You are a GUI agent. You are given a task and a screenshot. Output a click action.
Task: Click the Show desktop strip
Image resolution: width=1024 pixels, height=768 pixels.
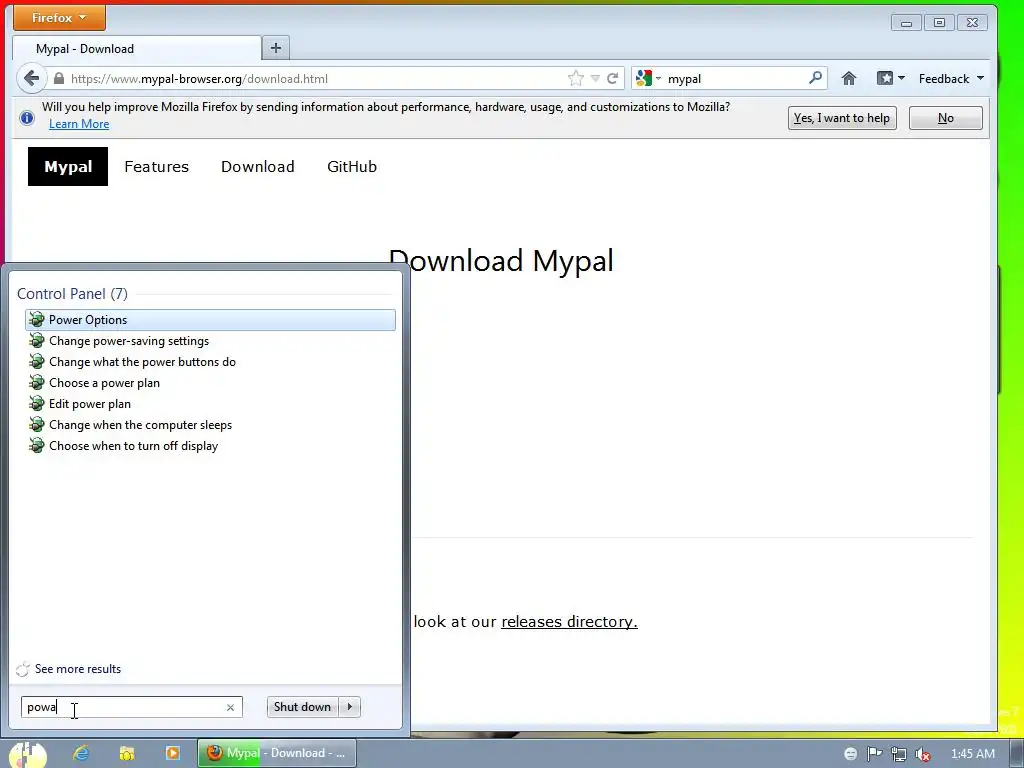pyautogui.click(x=1017, y=753)
